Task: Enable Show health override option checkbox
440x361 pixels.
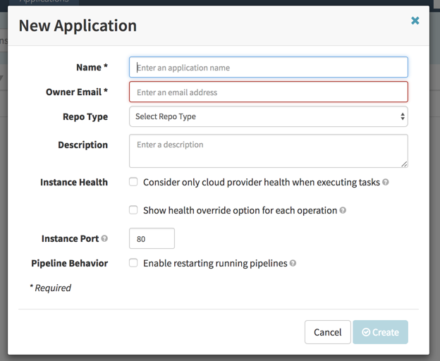Action: click(133, 210)
